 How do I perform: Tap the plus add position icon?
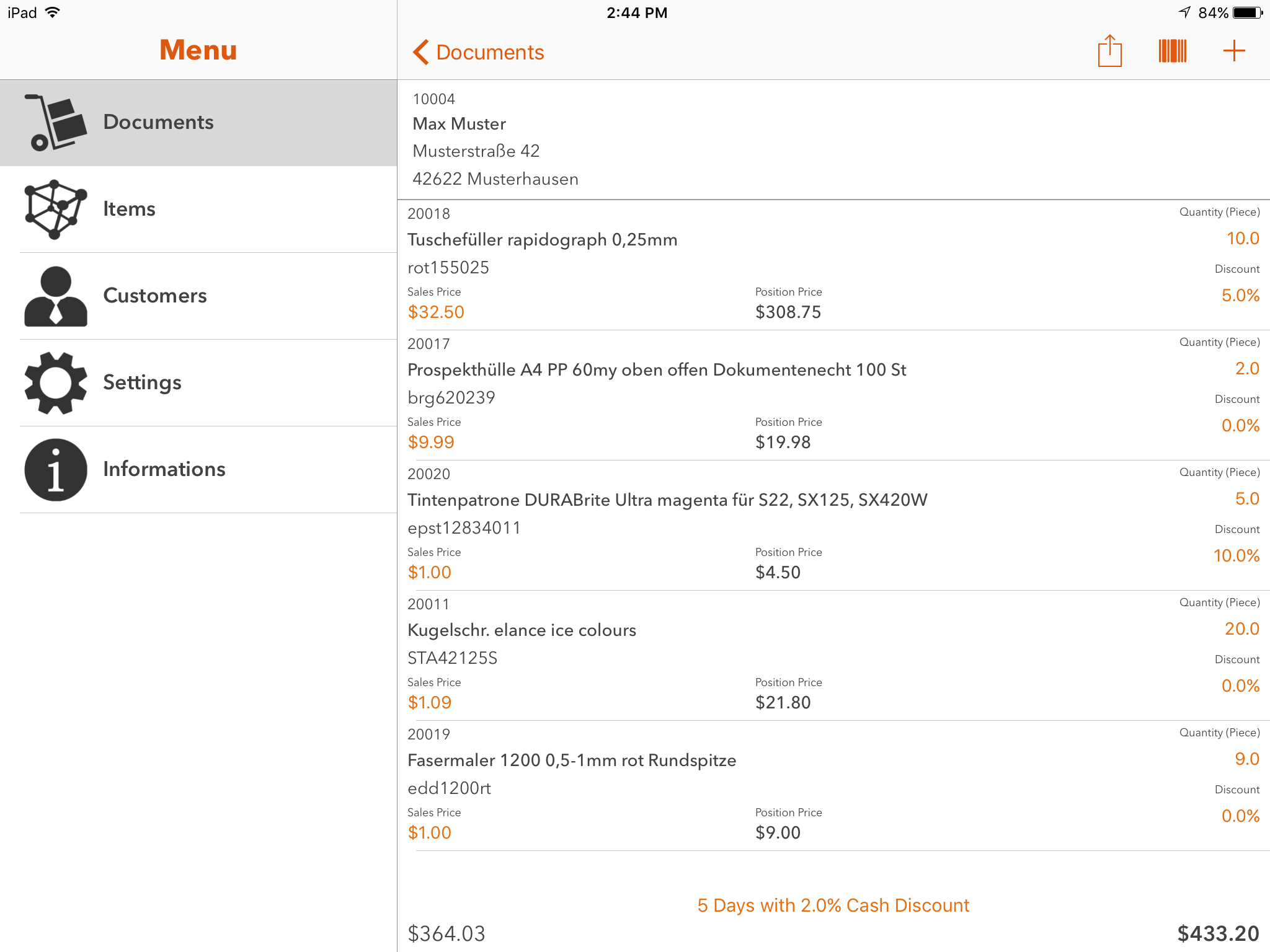pos(1234,51)
